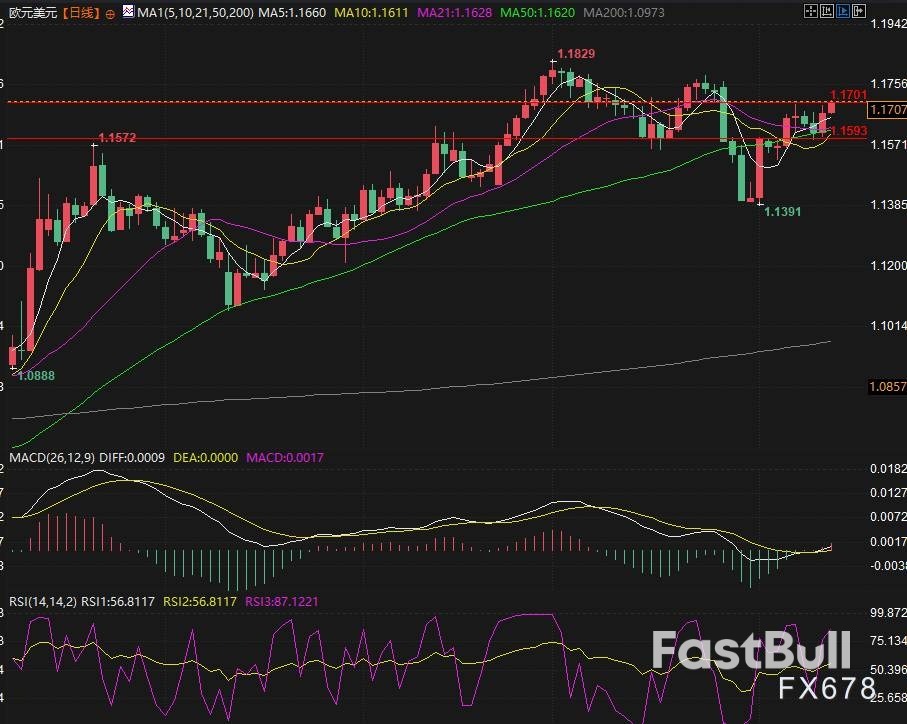Viewport: 907px width, 724px height.
Task: Select the 欧元美元 symbol name
Action: pyautogui.click(x=30, y=14)
